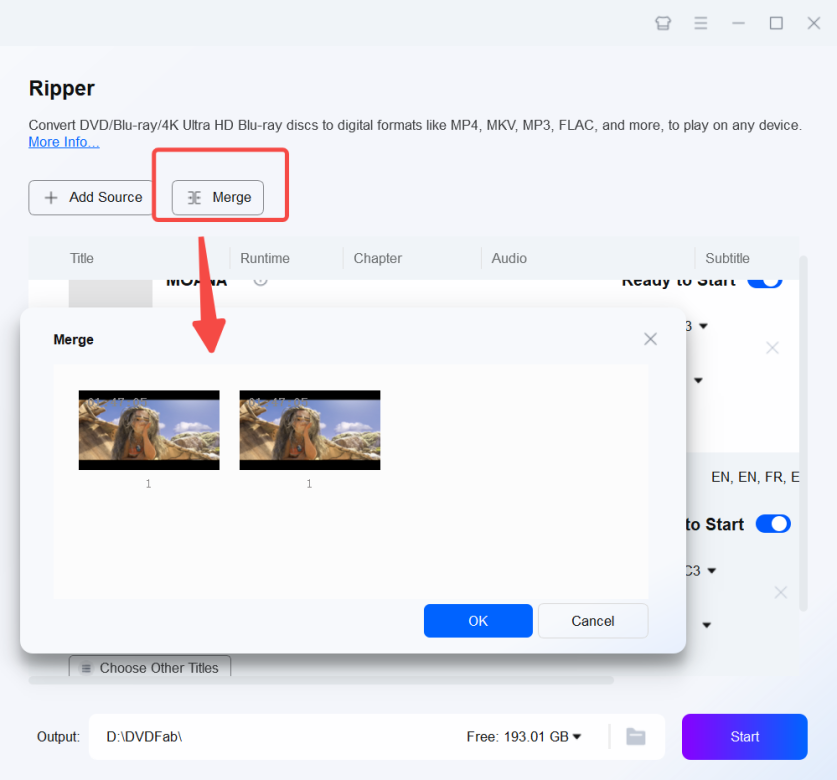The height and width of the screenshot is (780, 837).
Task: Open the output folder icon
Action: click(636, 737)
